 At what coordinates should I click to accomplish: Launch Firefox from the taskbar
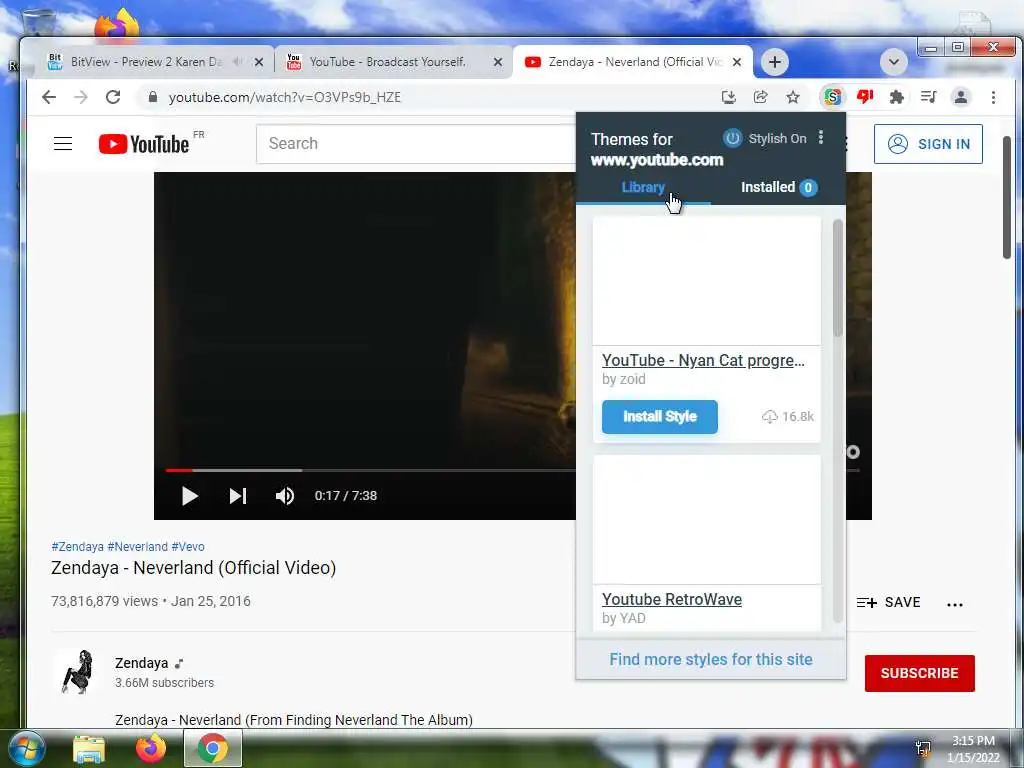(x=151, y=748)
